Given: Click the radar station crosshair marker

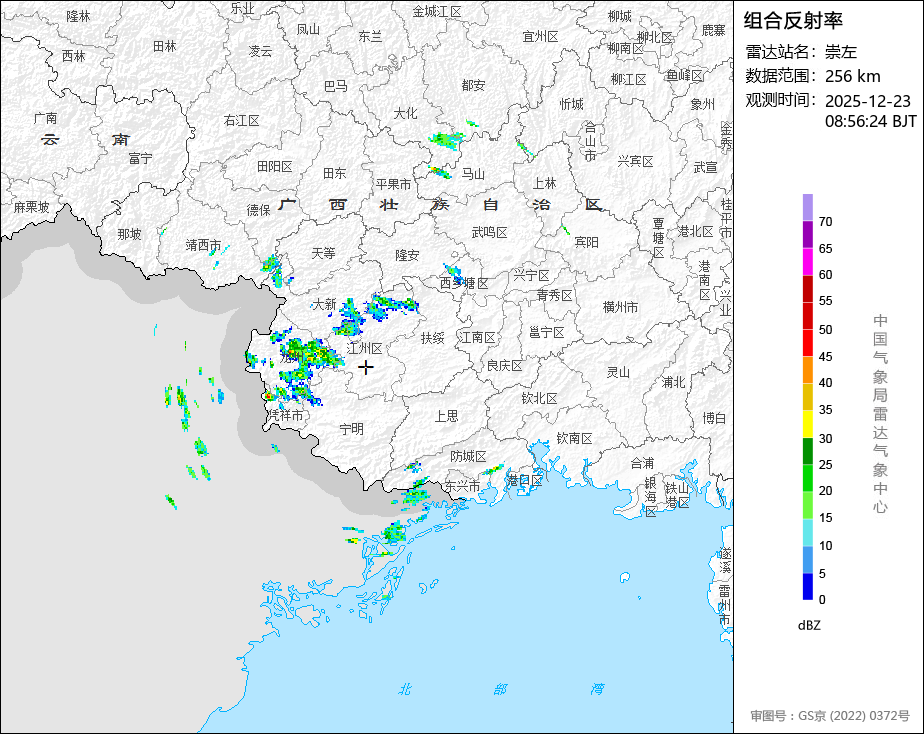Looking at the screenshot, I should [366, 368].
